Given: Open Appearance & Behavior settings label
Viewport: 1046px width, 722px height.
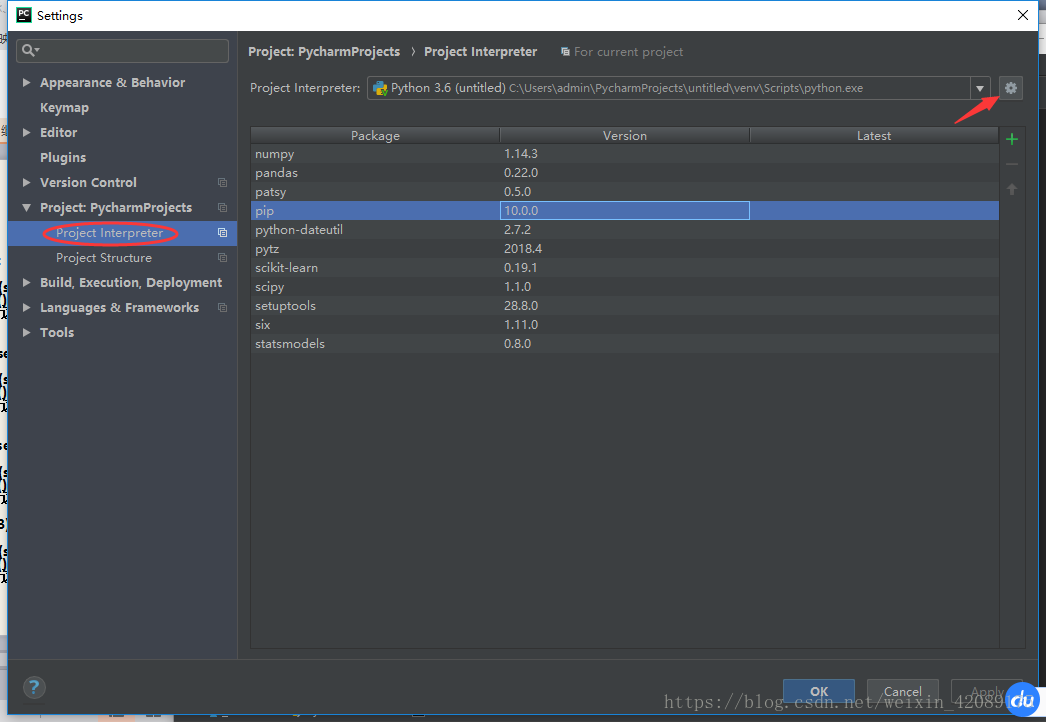Looking at the screenshot, I should click(x=112, y=82).
